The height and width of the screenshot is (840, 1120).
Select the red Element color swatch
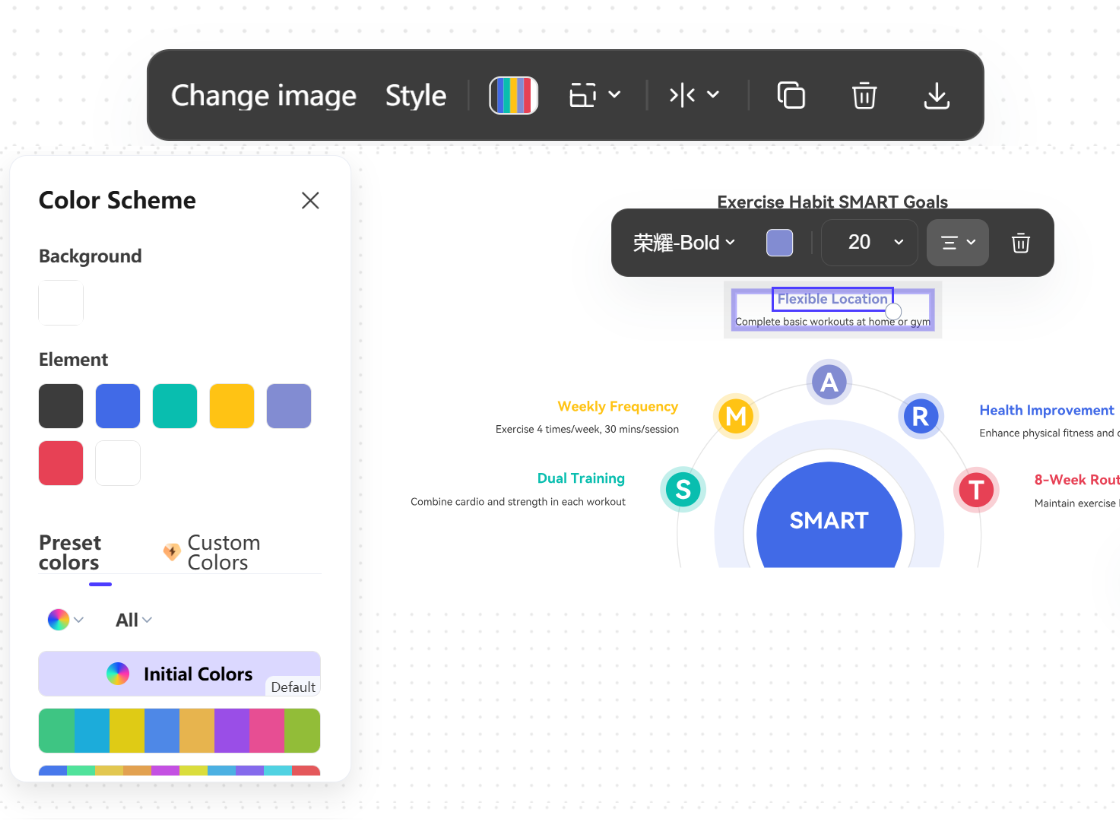point(60,462)
